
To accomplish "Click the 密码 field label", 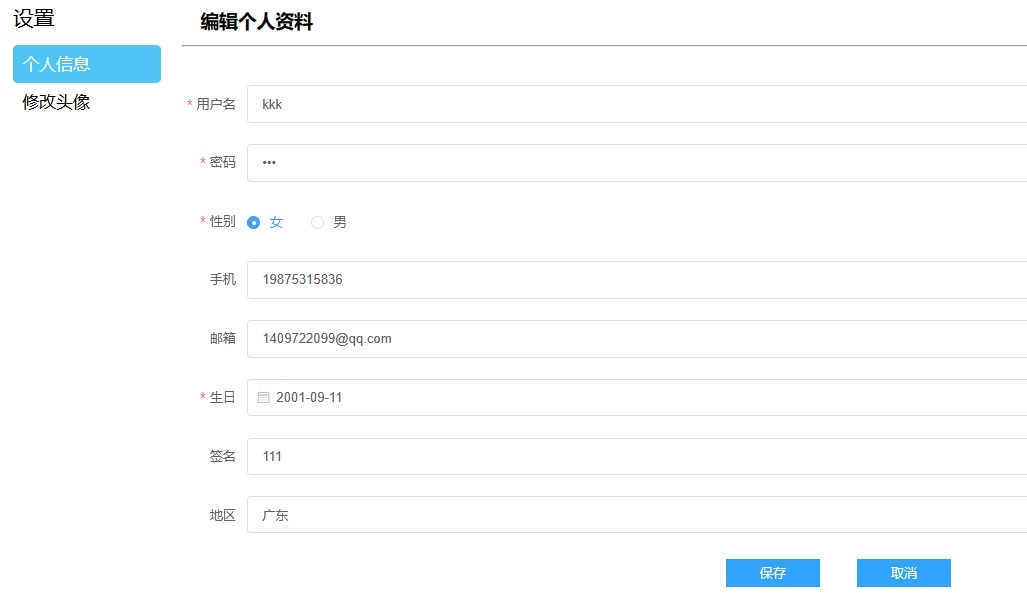I will tap(223, 162).
